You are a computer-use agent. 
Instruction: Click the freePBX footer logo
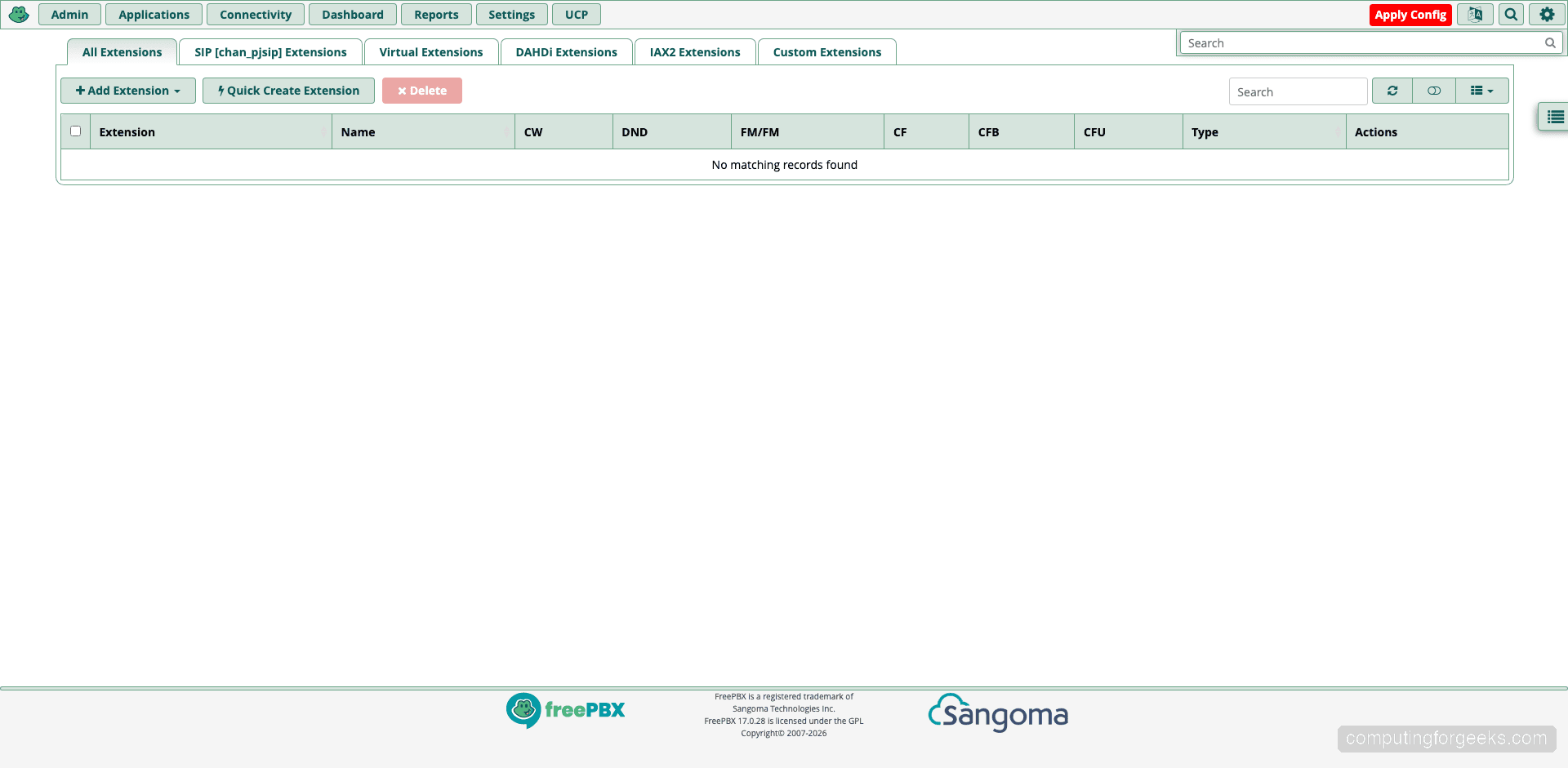click(x=565, y=710)
